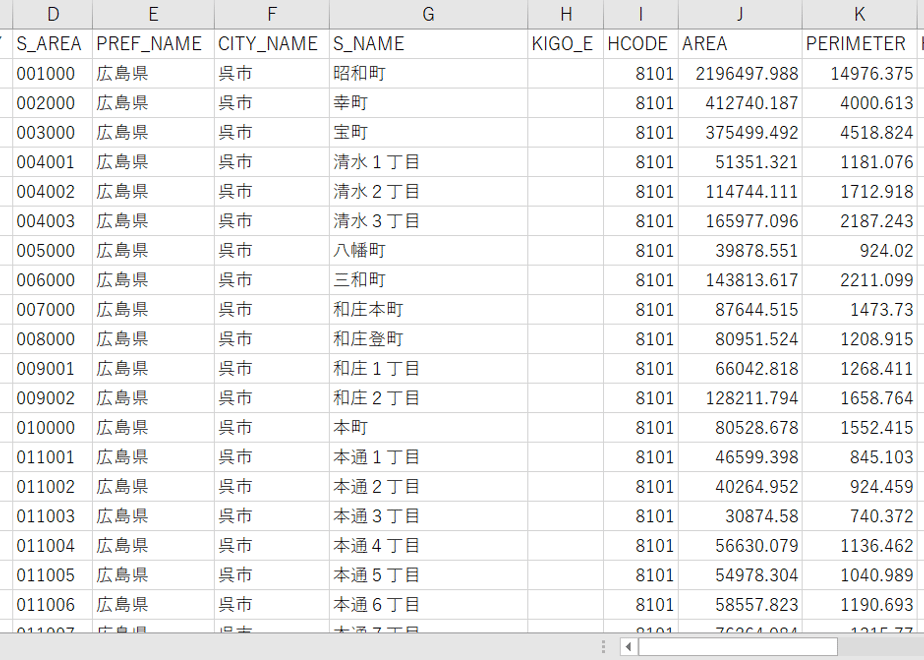
Task: Select AREA value 30874.58
Action: click(740, 516)
